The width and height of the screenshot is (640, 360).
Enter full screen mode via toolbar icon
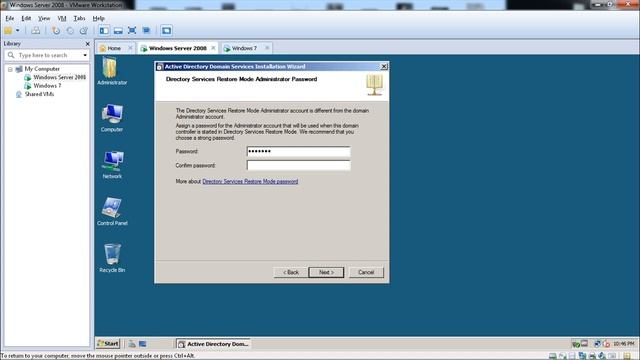pyautogui.click(x=132, y=31)
